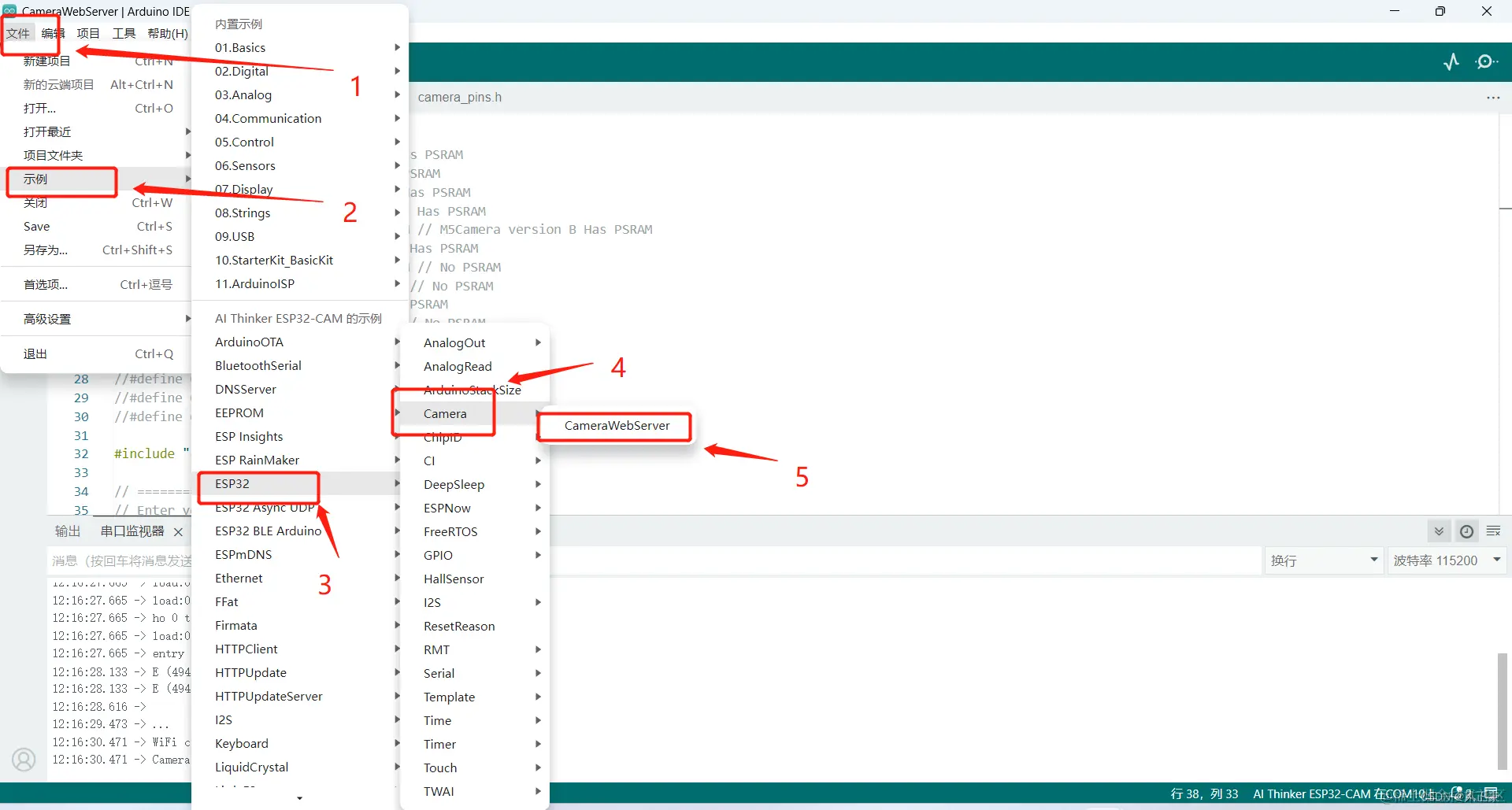
Task: Open the line ending 换行 dropdown
Action: coord(1324,560)
